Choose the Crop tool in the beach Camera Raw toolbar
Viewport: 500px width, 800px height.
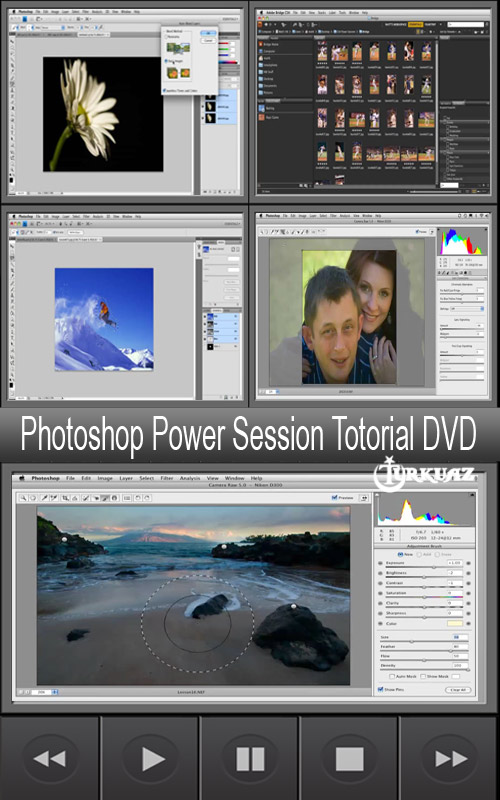[x=65, y=497]
